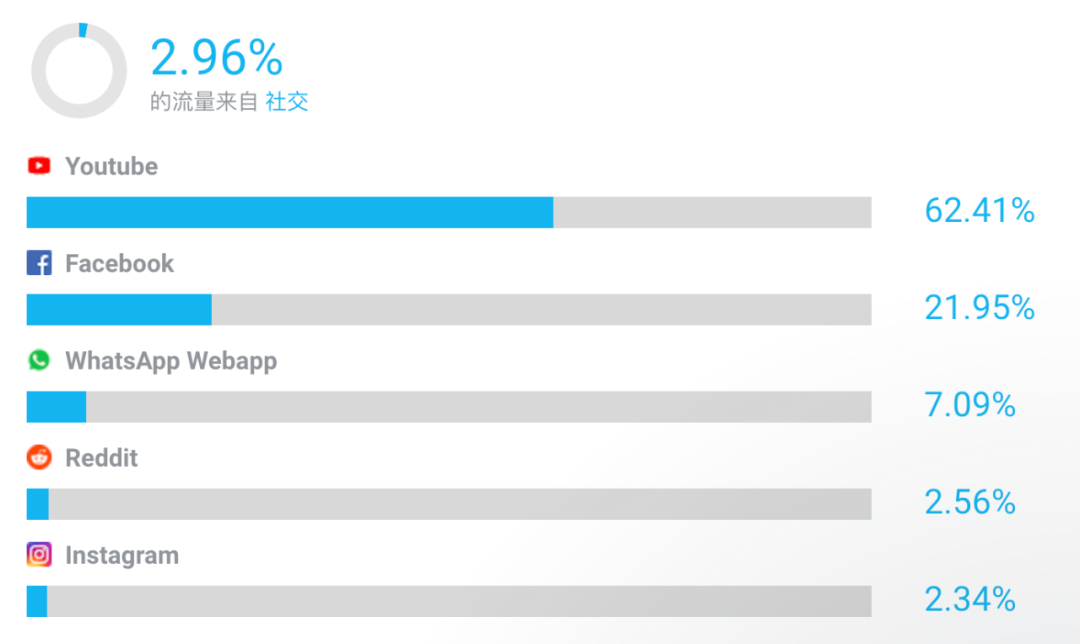Click the Facebook logo icon
The height and width of the screenshot is (644, 1080).
pos(39,262)
